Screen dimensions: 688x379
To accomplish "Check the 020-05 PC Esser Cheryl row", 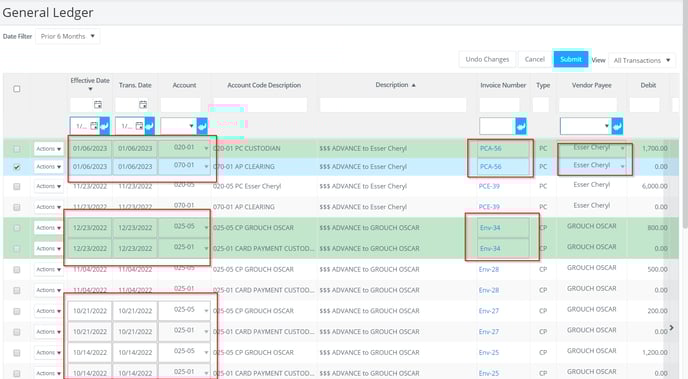I will [x=17, y=186].
